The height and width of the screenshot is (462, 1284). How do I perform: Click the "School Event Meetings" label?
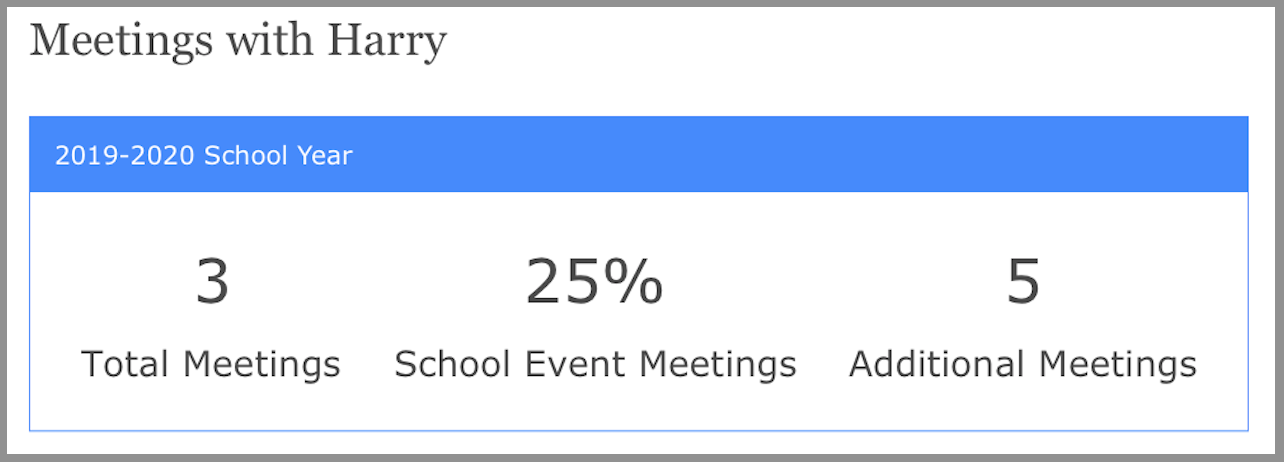(596, 364)
